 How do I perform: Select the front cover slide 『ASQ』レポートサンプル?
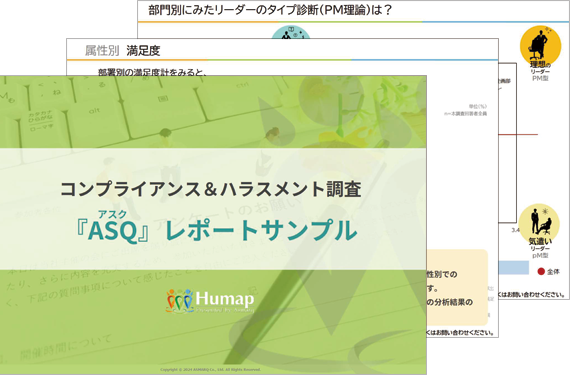coord(213,225)
